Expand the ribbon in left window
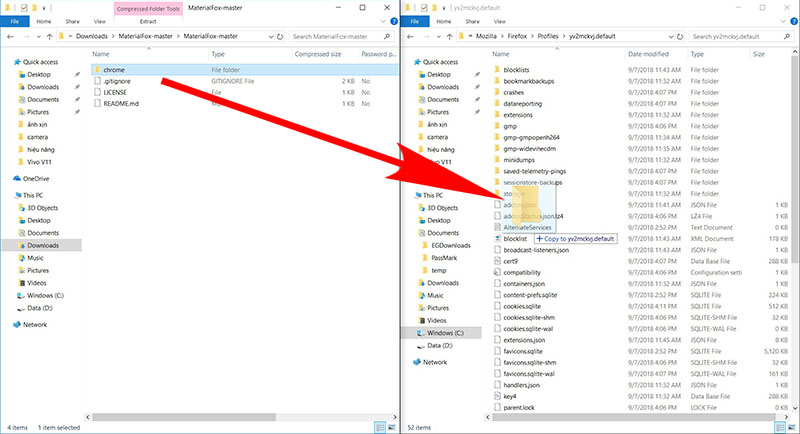This screenshot has height=434, width=800. pos(383,21)
